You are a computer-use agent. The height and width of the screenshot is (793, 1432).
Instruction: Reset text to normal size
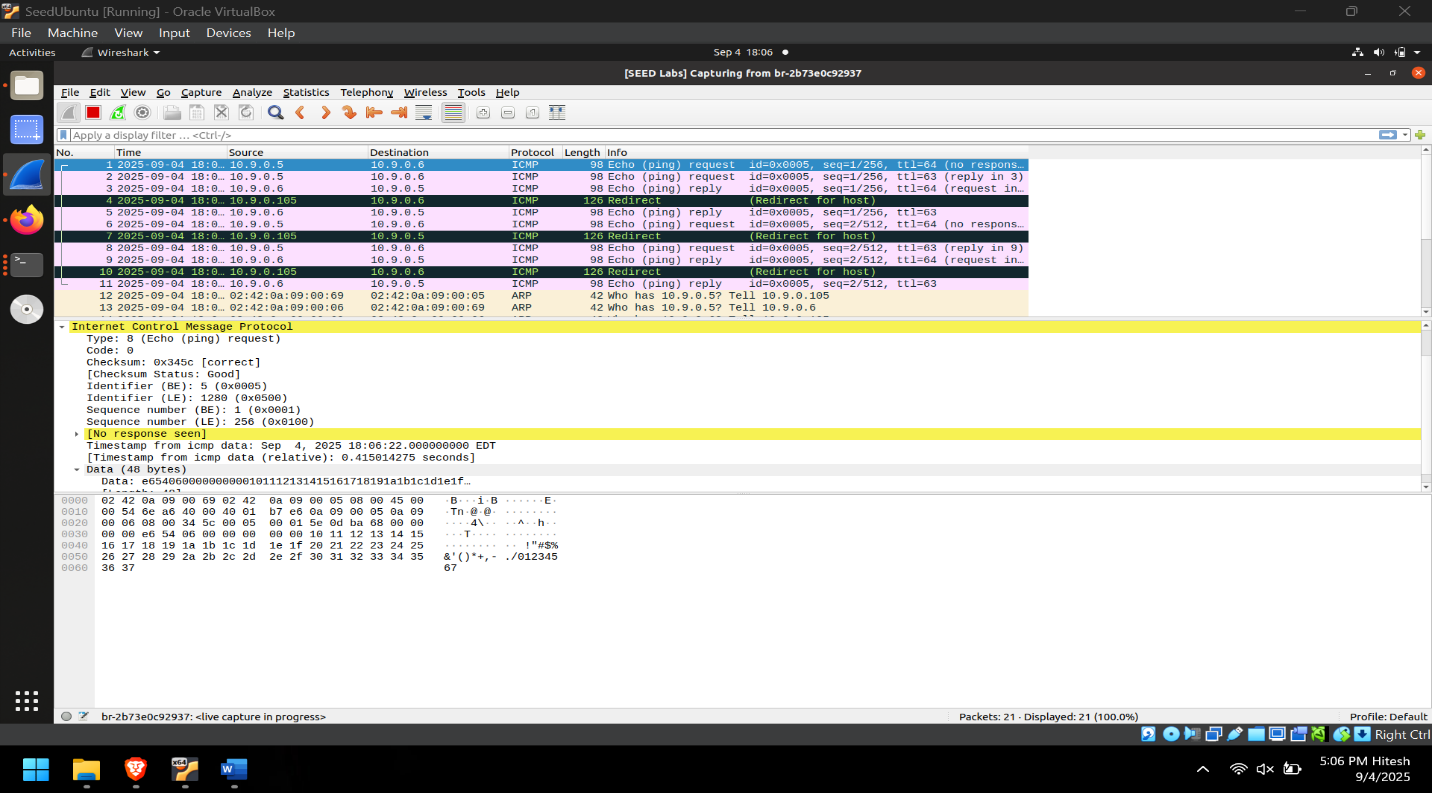coord(532,113)
